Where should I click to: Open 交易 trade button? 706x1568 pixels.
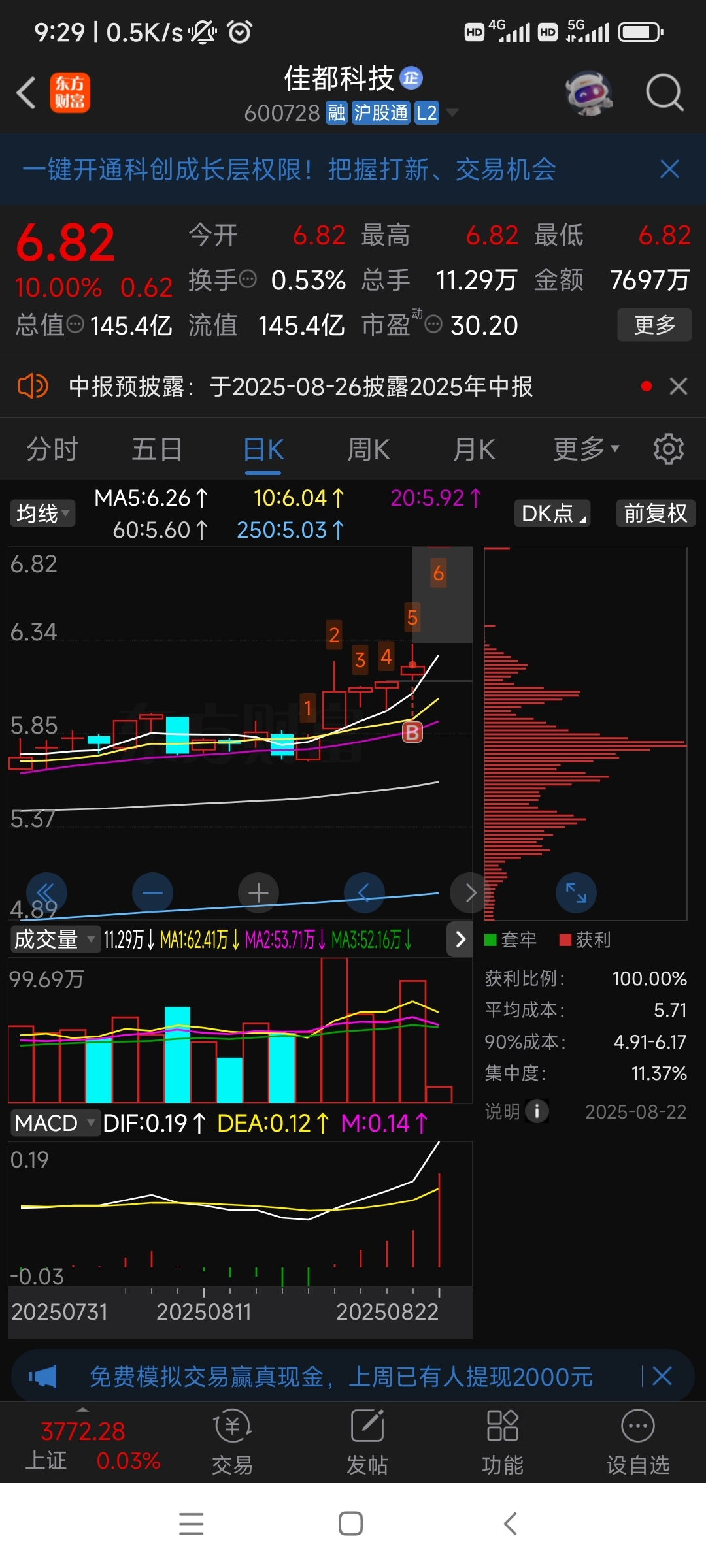(232, 1444)
